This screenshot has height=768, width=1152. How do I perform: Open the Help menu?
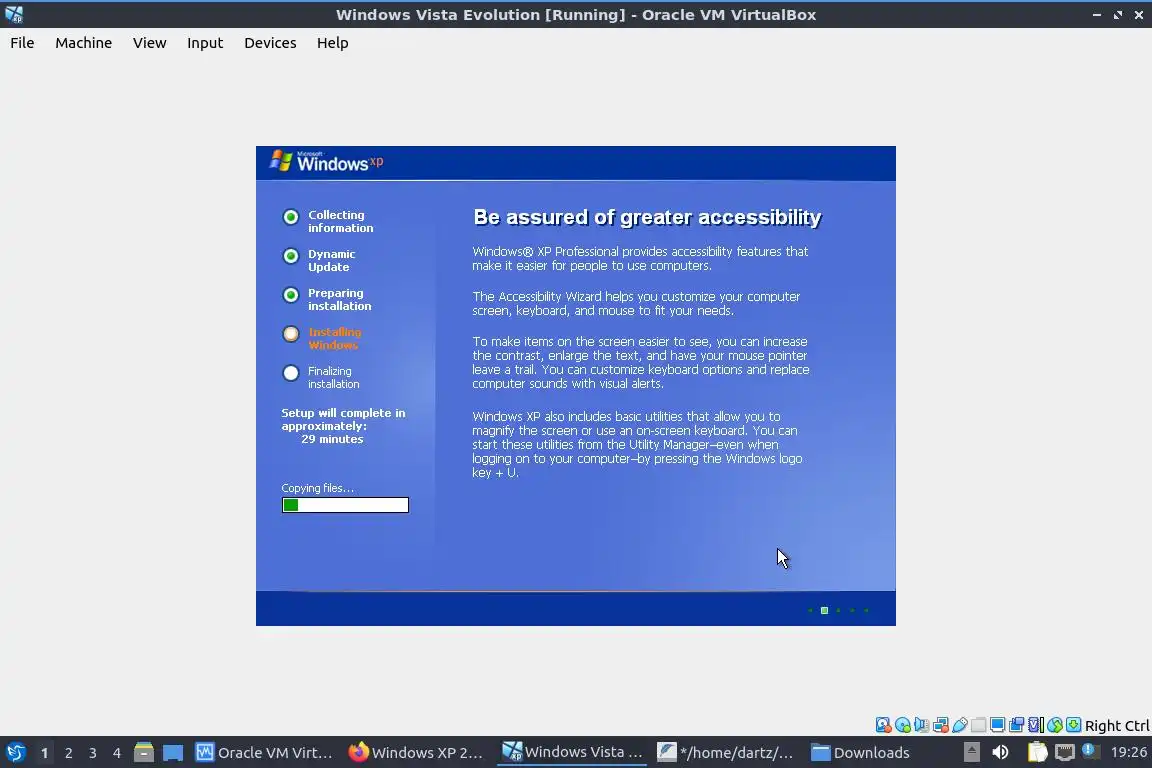333,43
